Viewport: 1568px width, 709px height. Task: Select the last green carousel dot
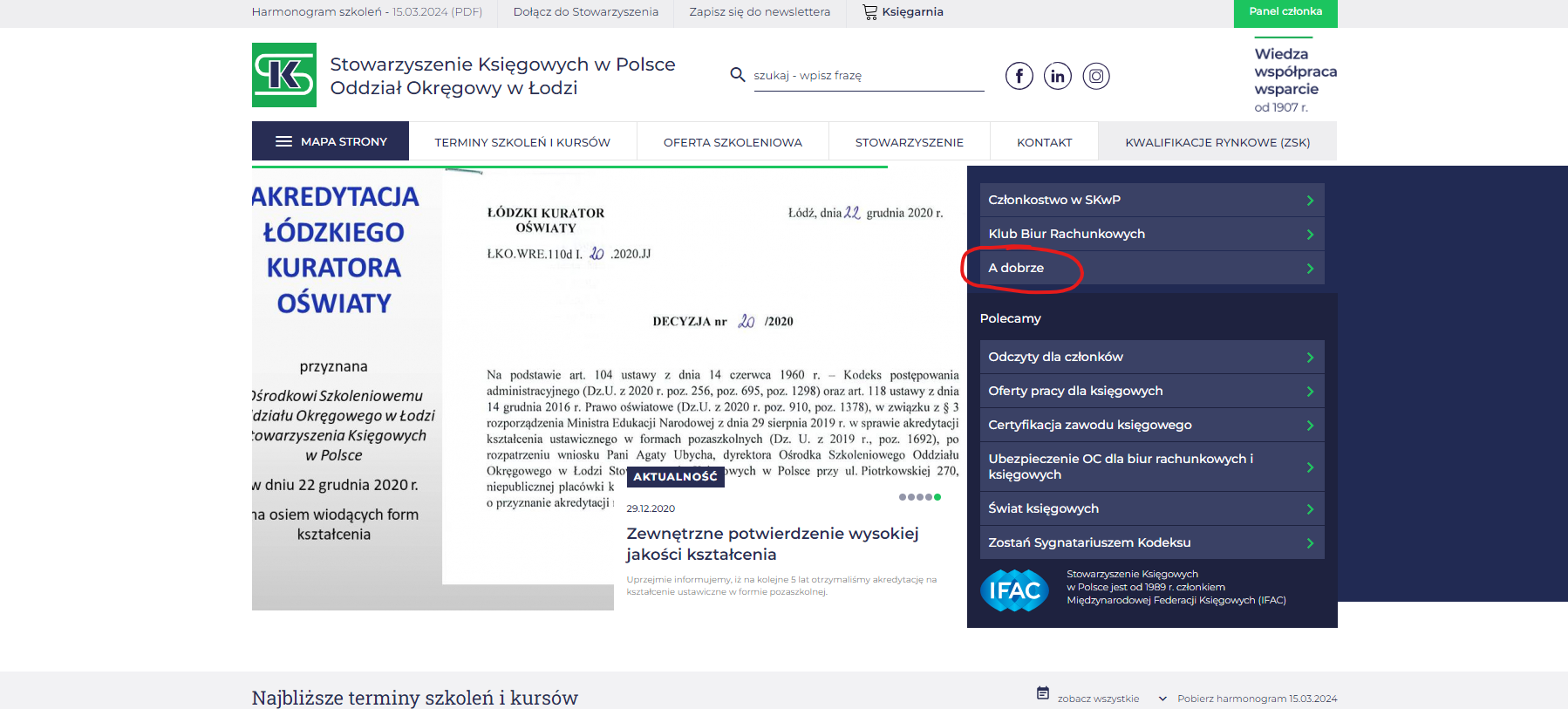tap(937, 497)
